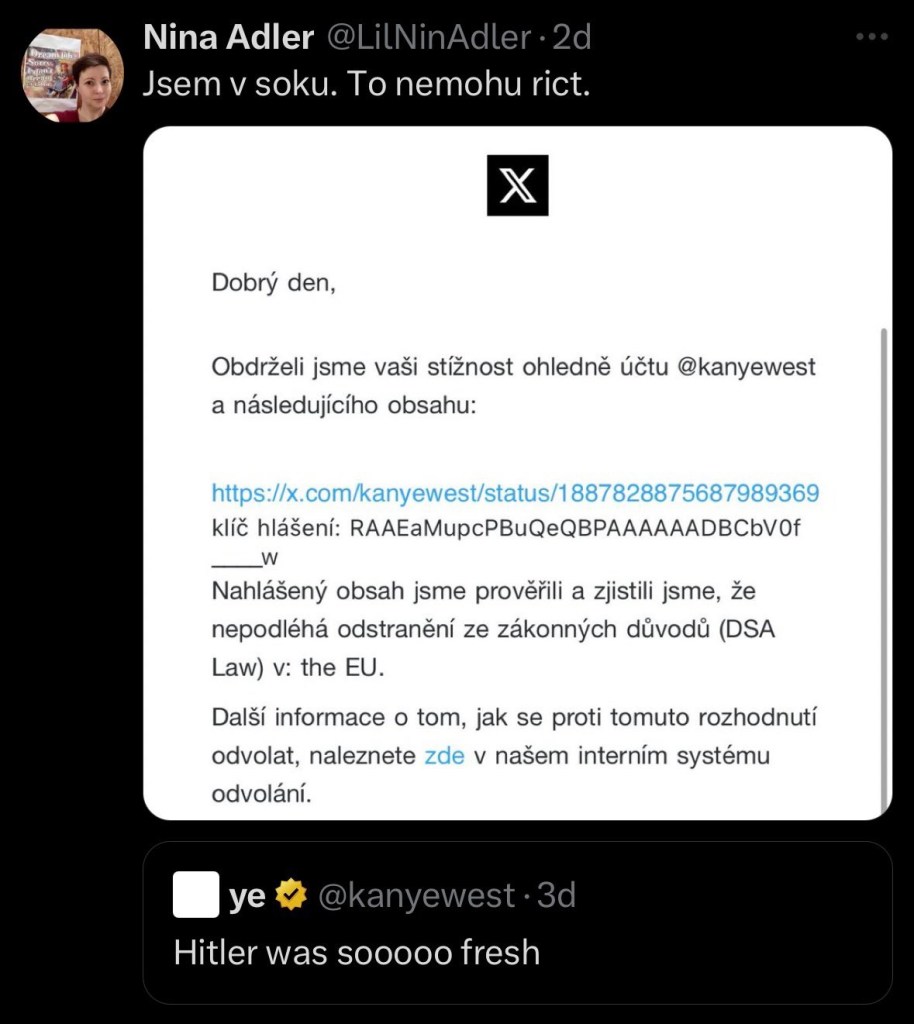Screen dimensions: 914x1024
Task: Open the three-dot more options menu
Action: (872, 37)
